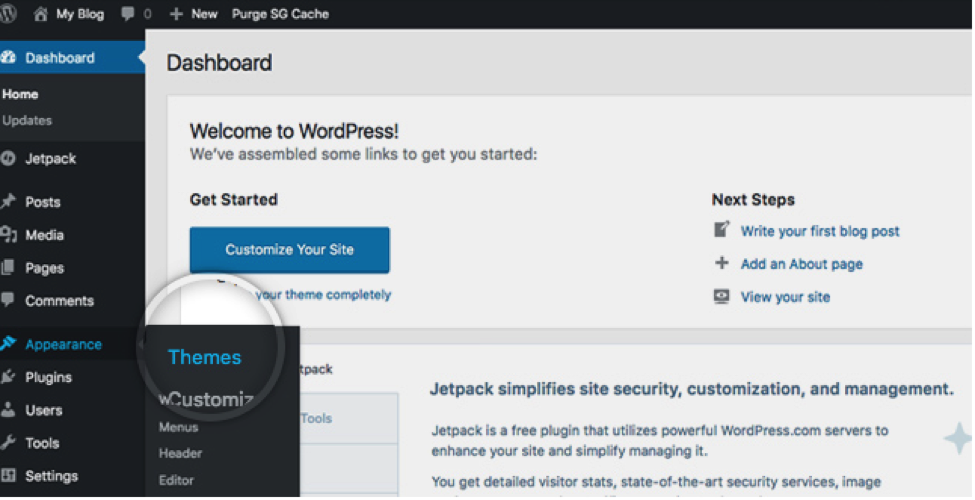Open the Dashboard menu item
The image size is (975, 500).
pos(60,58)
